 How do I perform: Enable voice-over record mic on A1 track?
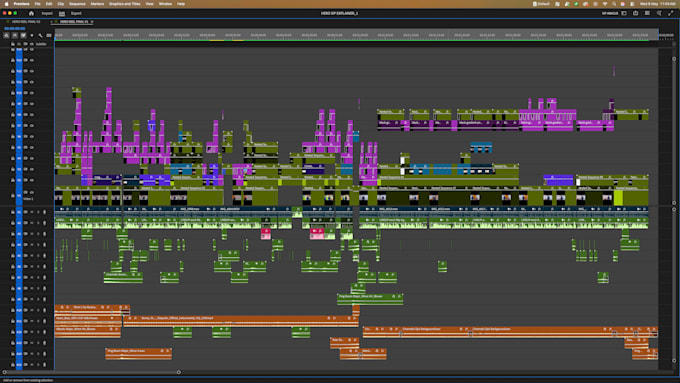tap(44, 212)
